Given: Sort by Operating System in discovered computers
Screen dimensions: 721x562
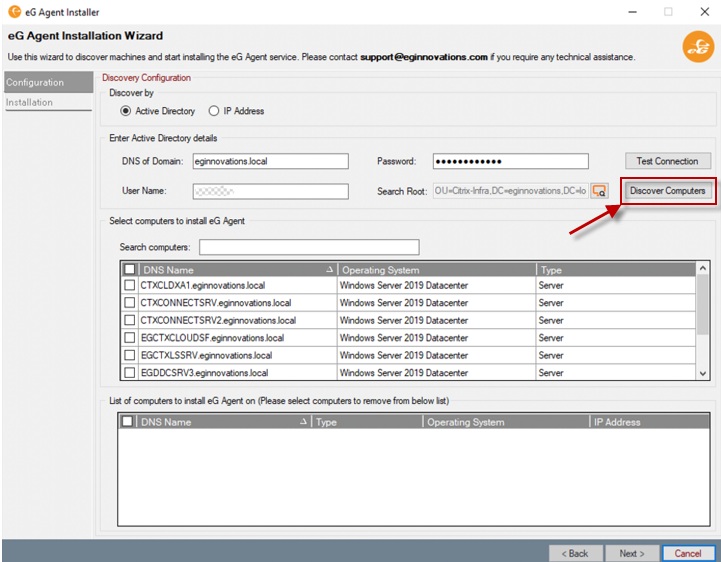Looking at the screenshot, I should coord(437,270).
